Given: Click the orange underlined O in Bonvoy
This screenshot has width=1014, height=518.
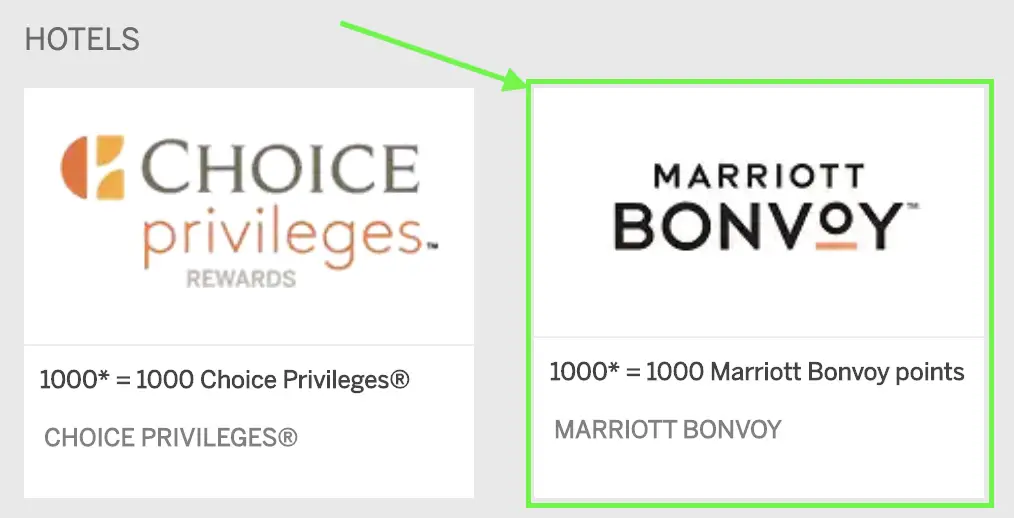Looking at the screenshot, I should (x=837, y=228).
